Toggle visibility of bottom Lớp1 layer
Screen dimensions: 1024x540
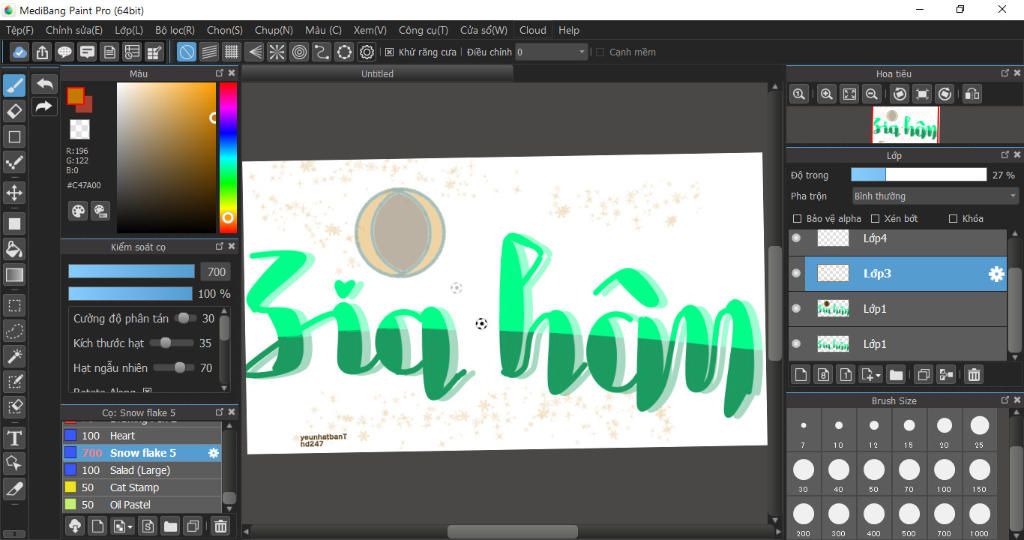coord(796,343)
